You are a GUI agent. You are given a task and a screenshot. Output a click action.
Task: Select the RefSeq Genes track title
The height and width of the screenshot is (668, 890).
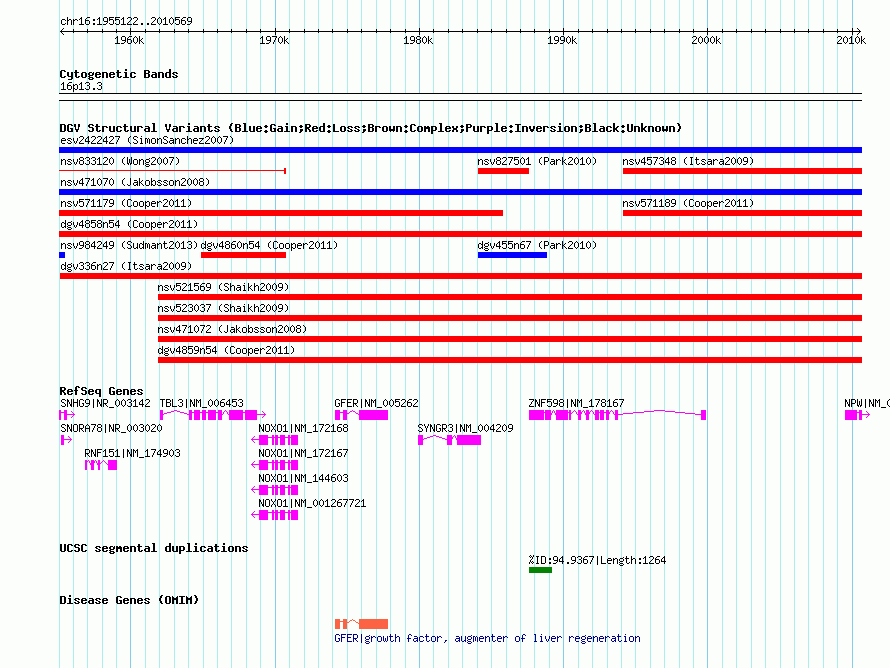[101, 391]
